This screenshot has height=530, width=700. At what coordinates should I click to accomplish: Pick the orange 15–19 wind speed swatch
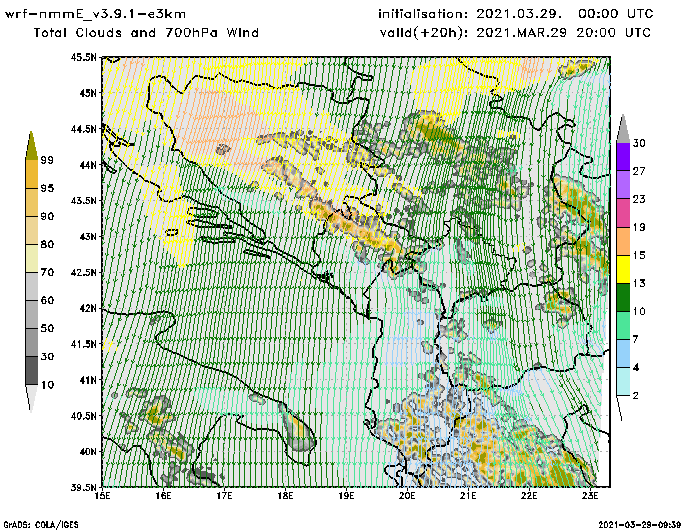(623, 241)
